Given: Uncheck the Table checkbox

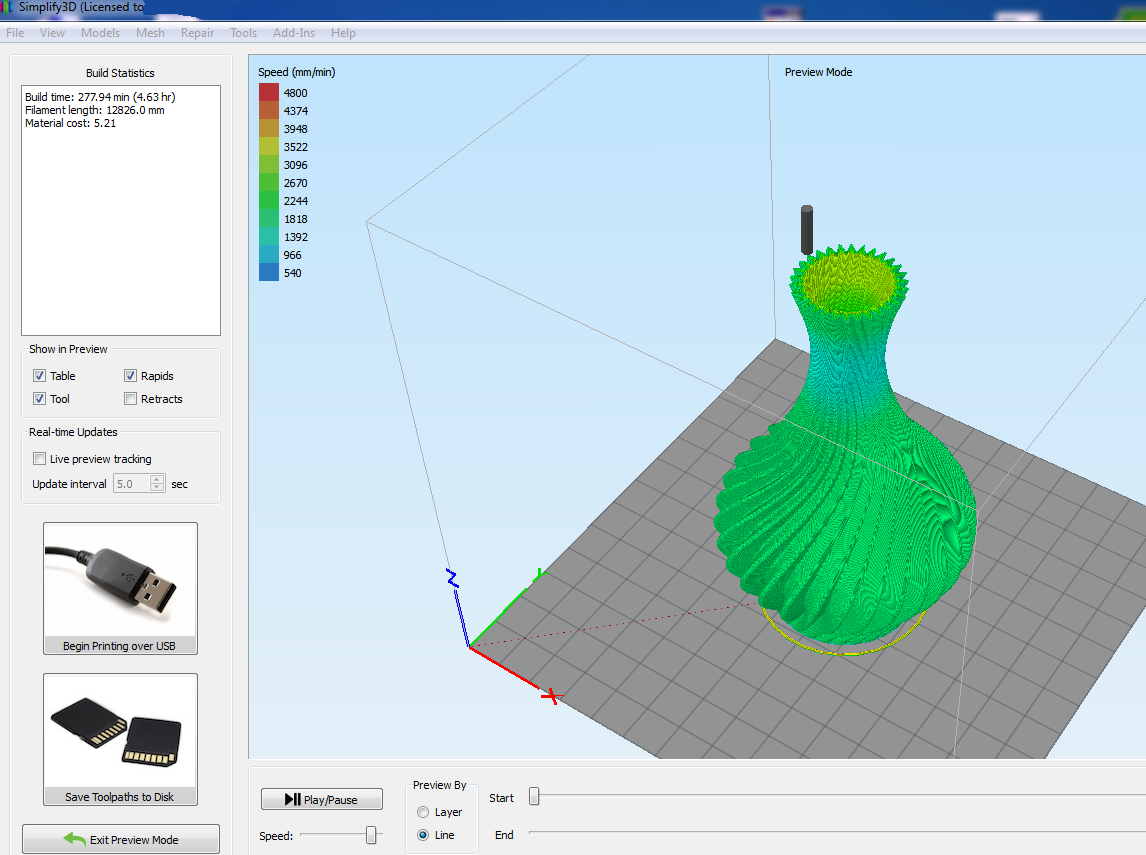Looking at the screenshot, I should click(40, 376).
